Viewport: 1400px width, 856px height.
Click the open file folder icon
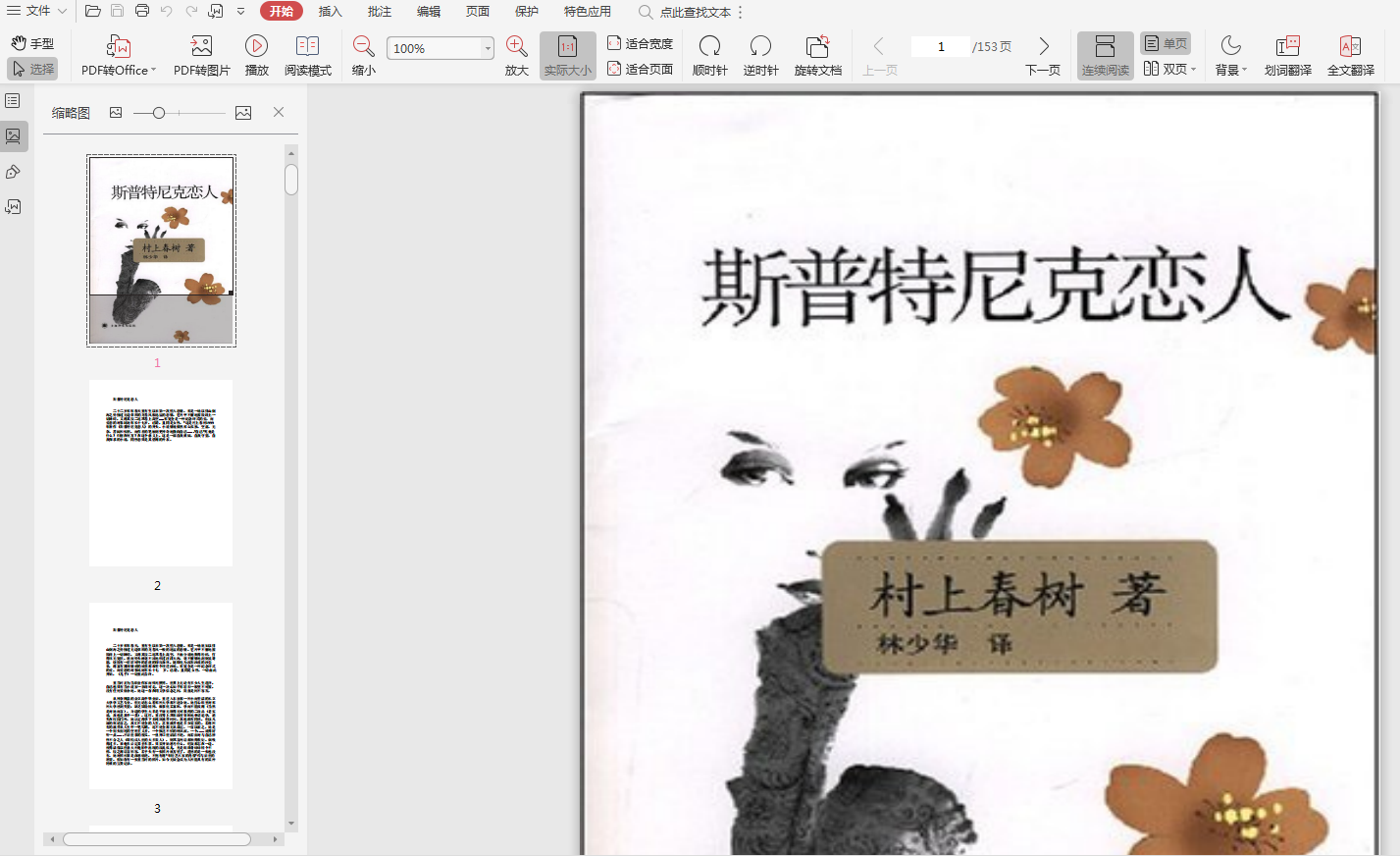click(x=93, y=12)
